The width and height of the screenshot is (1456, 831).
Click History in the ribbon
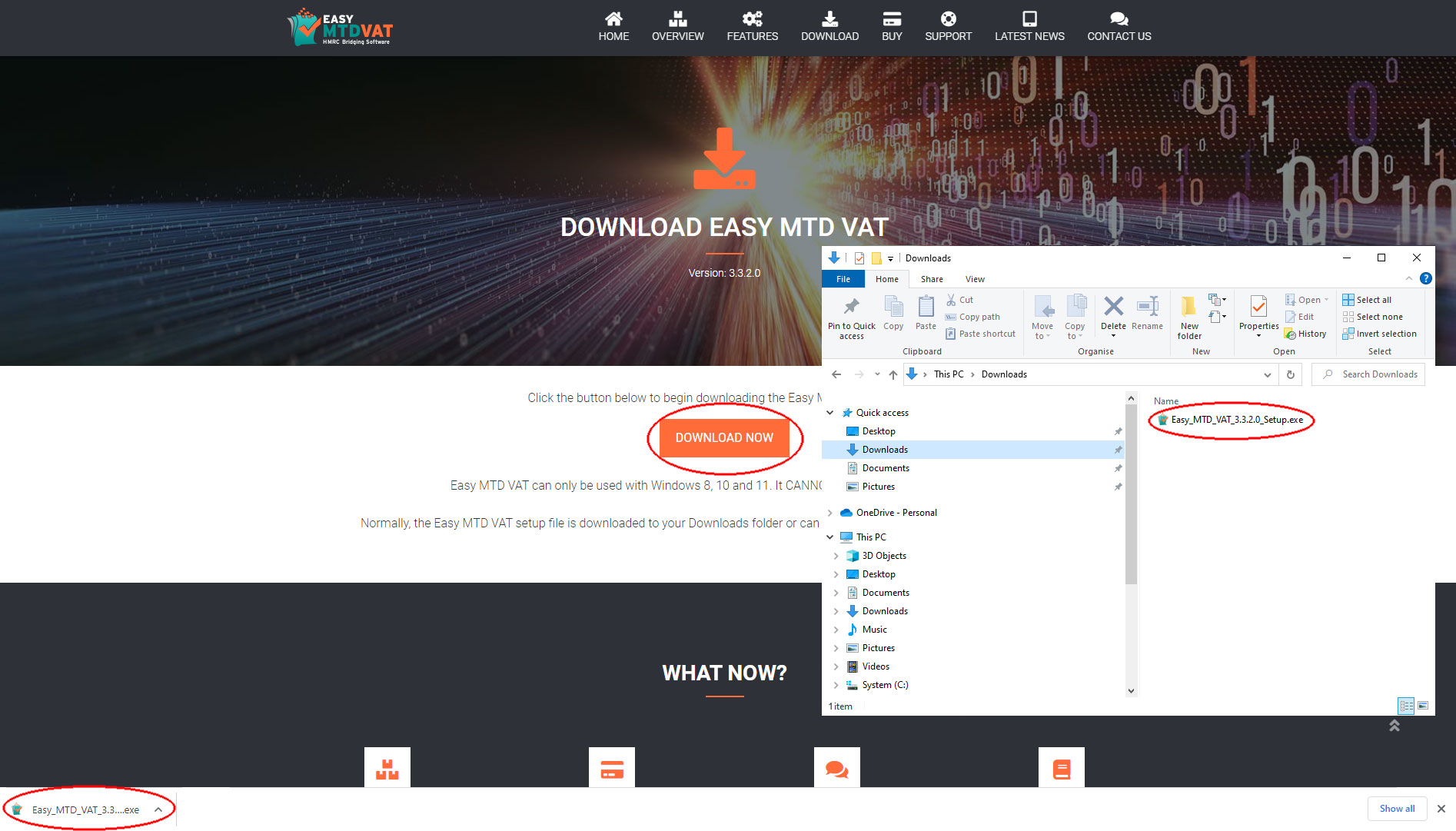click(x=1305, y=334)
